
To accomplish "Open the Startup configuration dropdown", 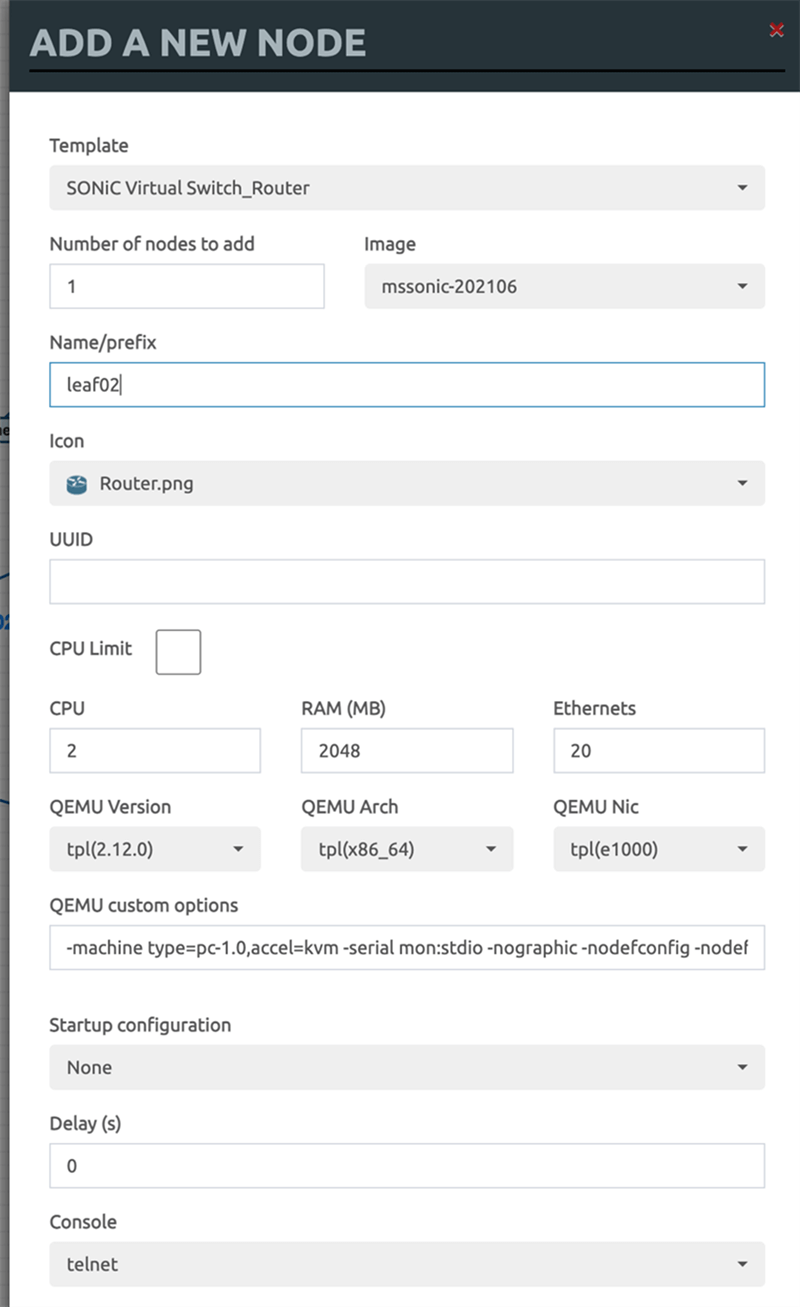I will tap(406, 1068).
